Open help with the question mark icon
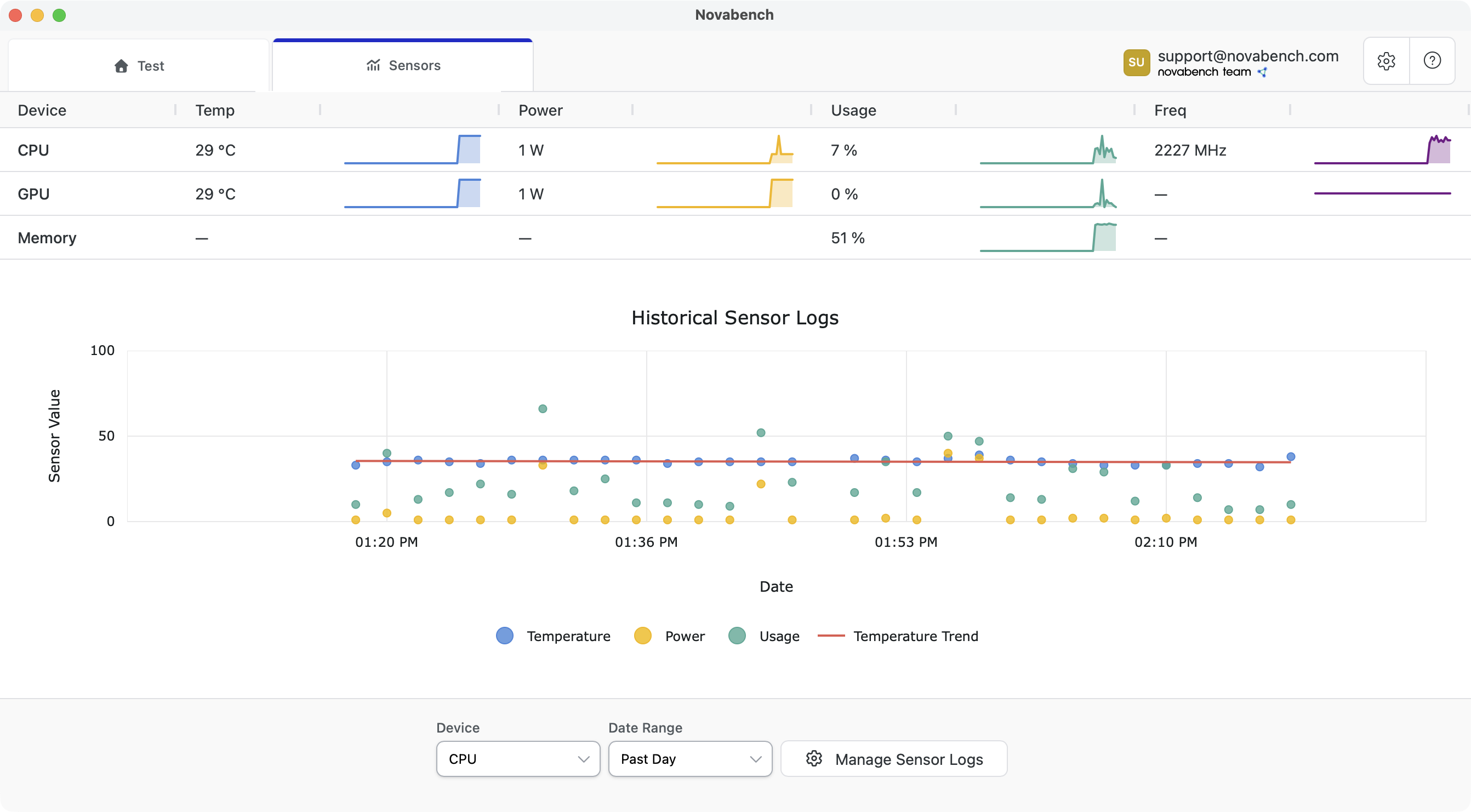The width and height of the screenshot is (1471, 812). 1432,61
